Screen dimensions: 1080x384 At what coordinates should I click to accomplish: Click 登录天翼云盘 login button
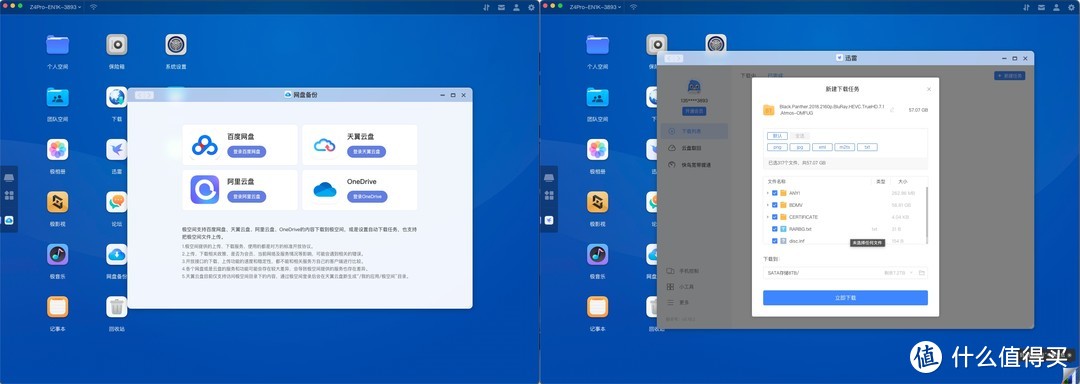366,151
